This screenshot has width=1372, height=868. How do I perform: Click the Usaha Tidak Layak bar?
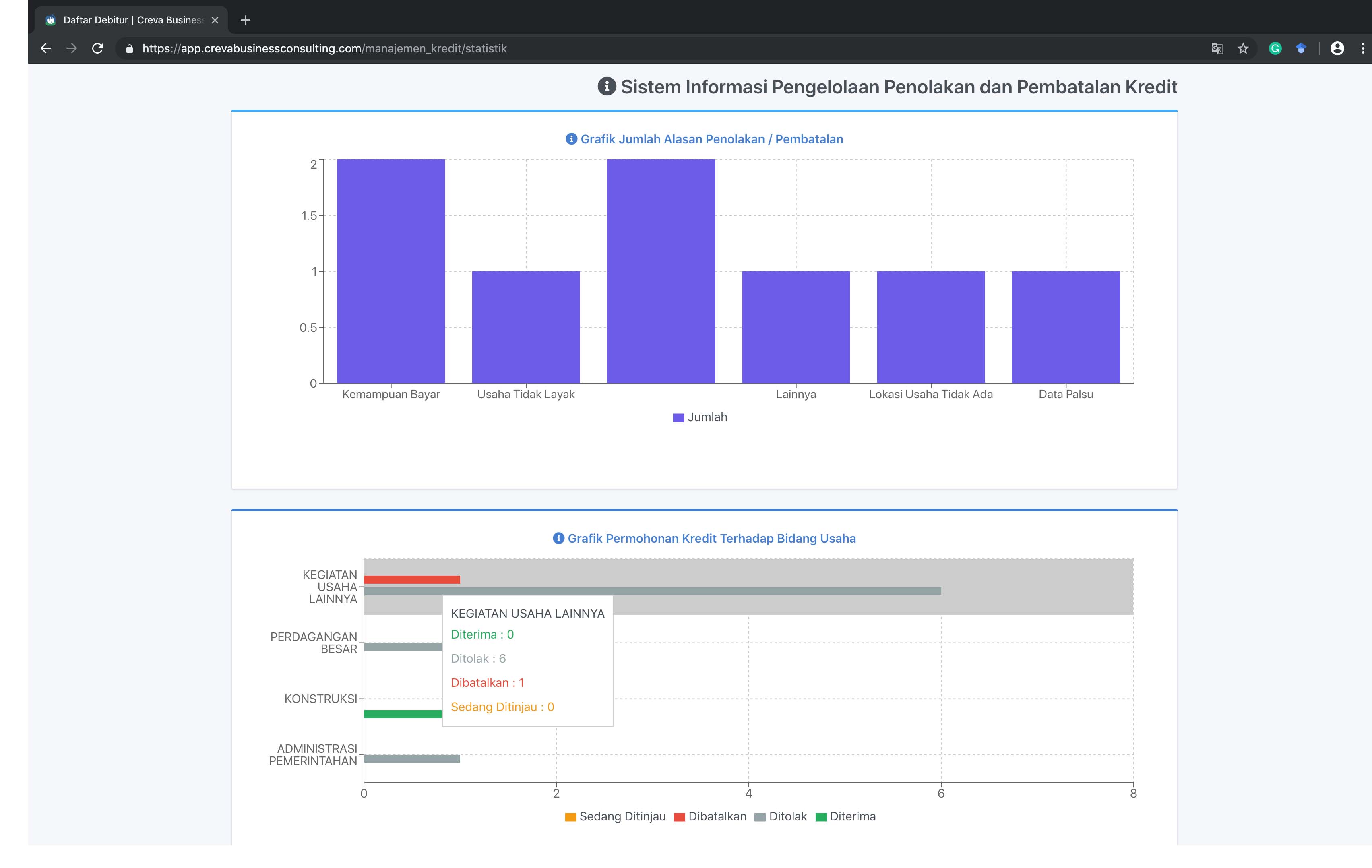[526, 327]
